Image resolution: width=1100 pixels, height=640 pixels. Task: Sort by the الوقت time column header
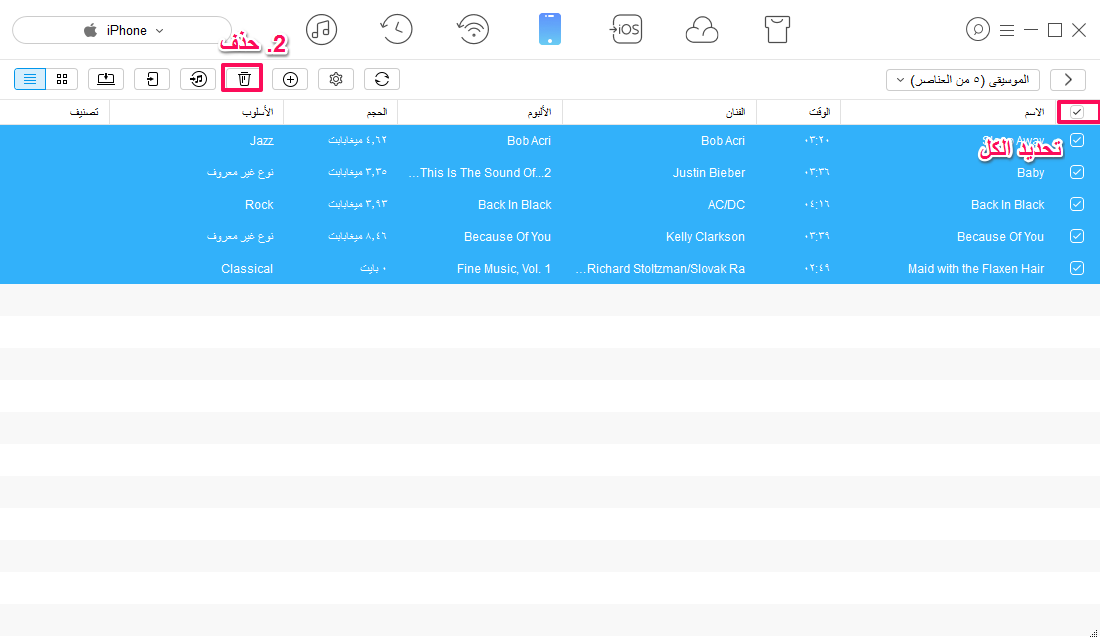tap(819, 112)
